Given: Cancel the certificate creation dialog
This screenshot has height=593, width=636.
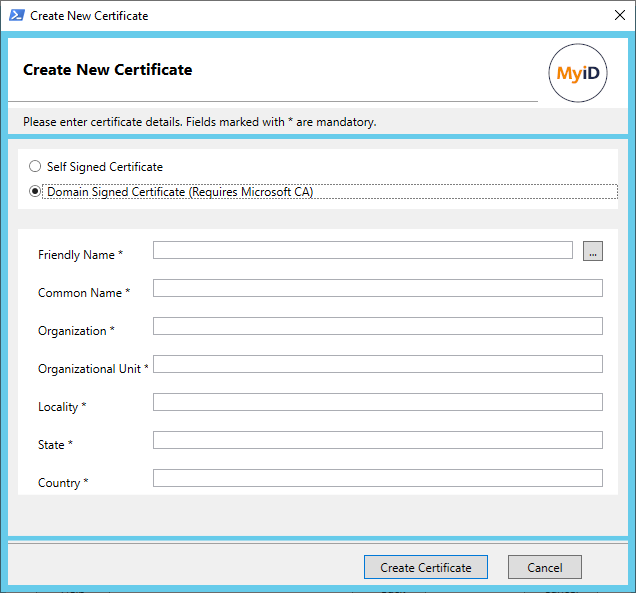Looking at the screenshot, I should (544, 567).
